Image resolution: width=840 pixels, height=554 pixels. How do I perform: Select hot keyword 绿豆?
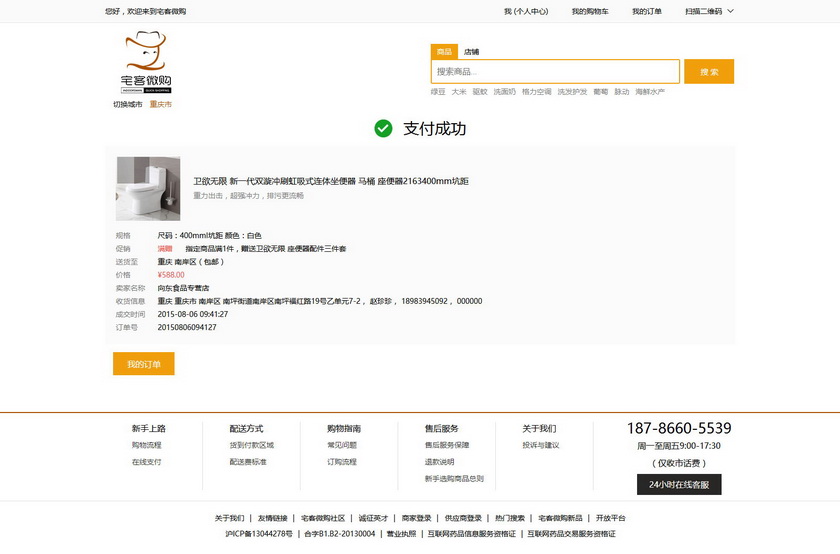(438, 92)
